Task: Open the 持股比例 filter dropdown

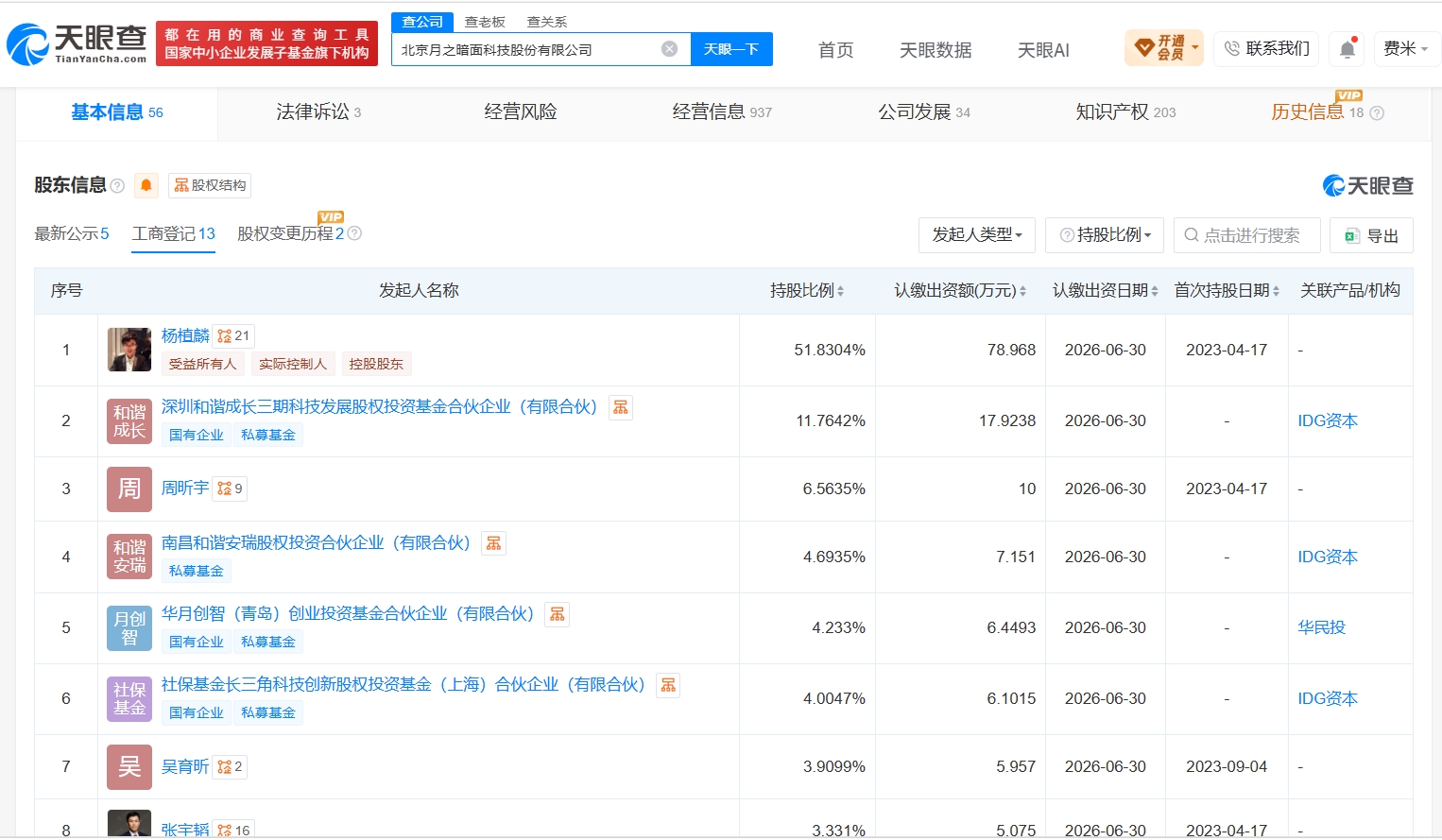Action: pyautogui.click(x=1105, y=235)
